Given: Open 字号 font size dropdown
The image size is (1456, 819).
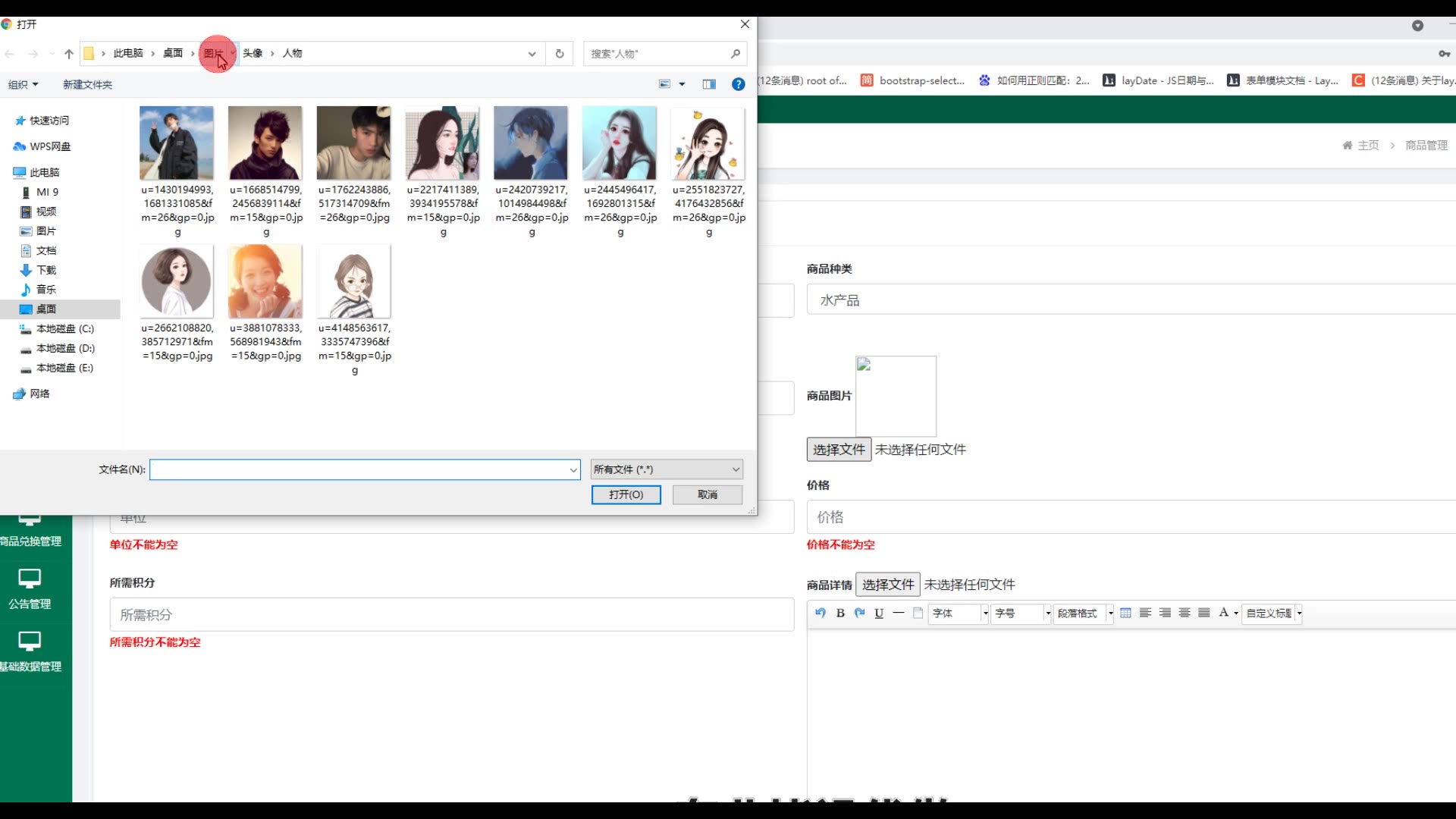Looking at the screenshot, I should (1021, 613).
